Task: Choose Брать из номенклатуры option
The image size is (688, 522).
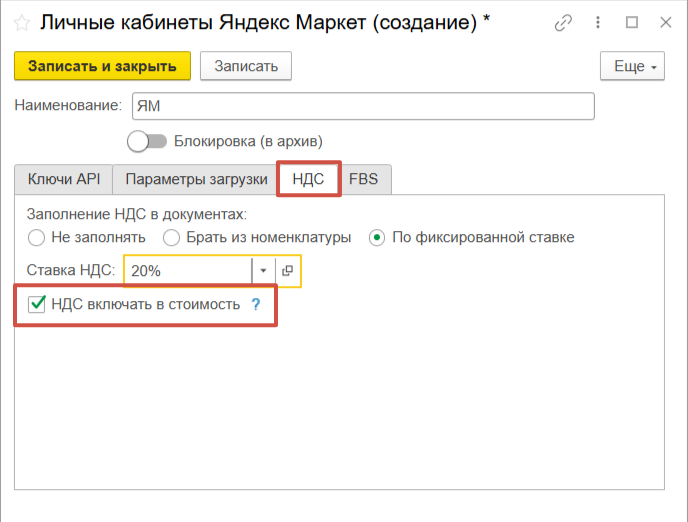Action: [171, 238]
